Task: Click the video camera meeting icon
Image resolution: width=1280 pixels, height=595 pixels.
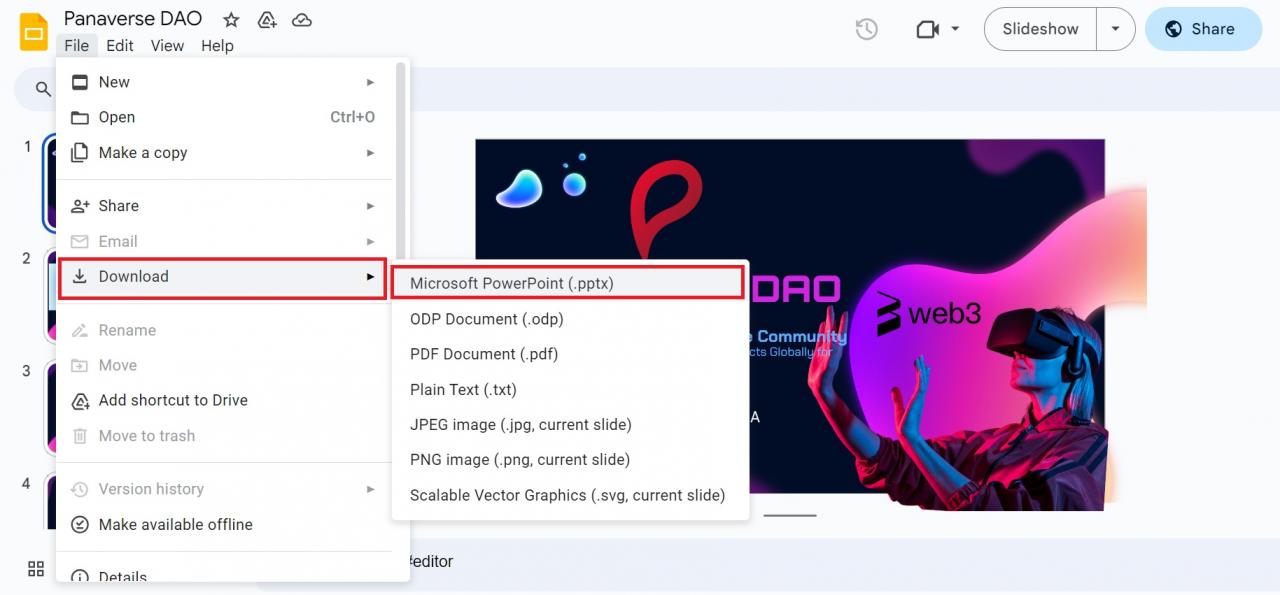Action: pyautogui.click(x=928, y=29)
